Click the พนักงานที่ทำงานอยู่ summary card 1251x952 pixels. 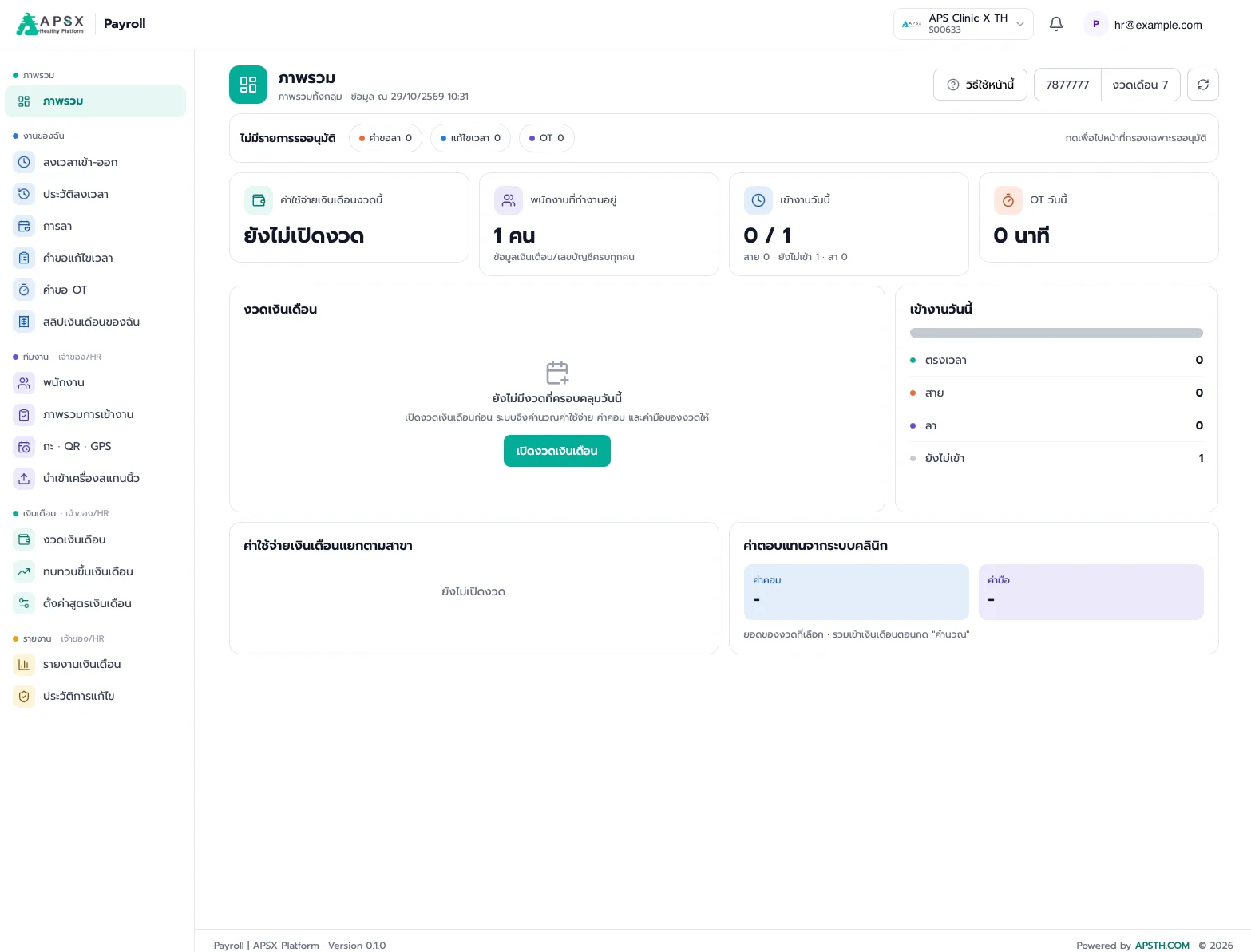click(x=599, y=224)
